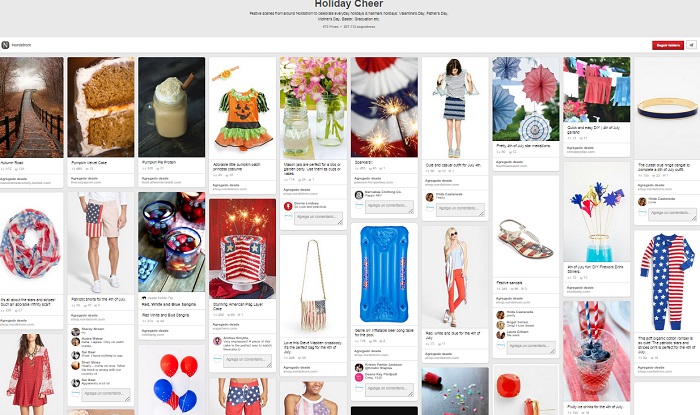Screen dimensions: 700x415
Task: Open the pumpkin princess costume pin image
Action: (x=242, y=108)
